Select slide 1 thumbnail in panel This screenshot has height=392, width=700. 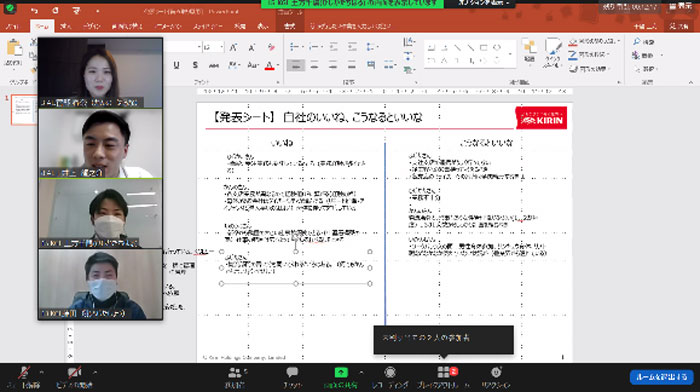pos(24,109)
